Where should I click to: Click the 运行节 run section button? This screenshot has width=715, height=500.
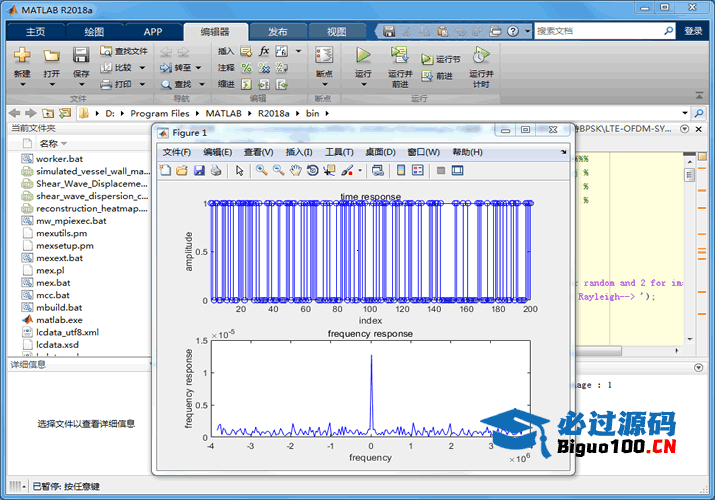pyautogui.click(x=440, y=59)
